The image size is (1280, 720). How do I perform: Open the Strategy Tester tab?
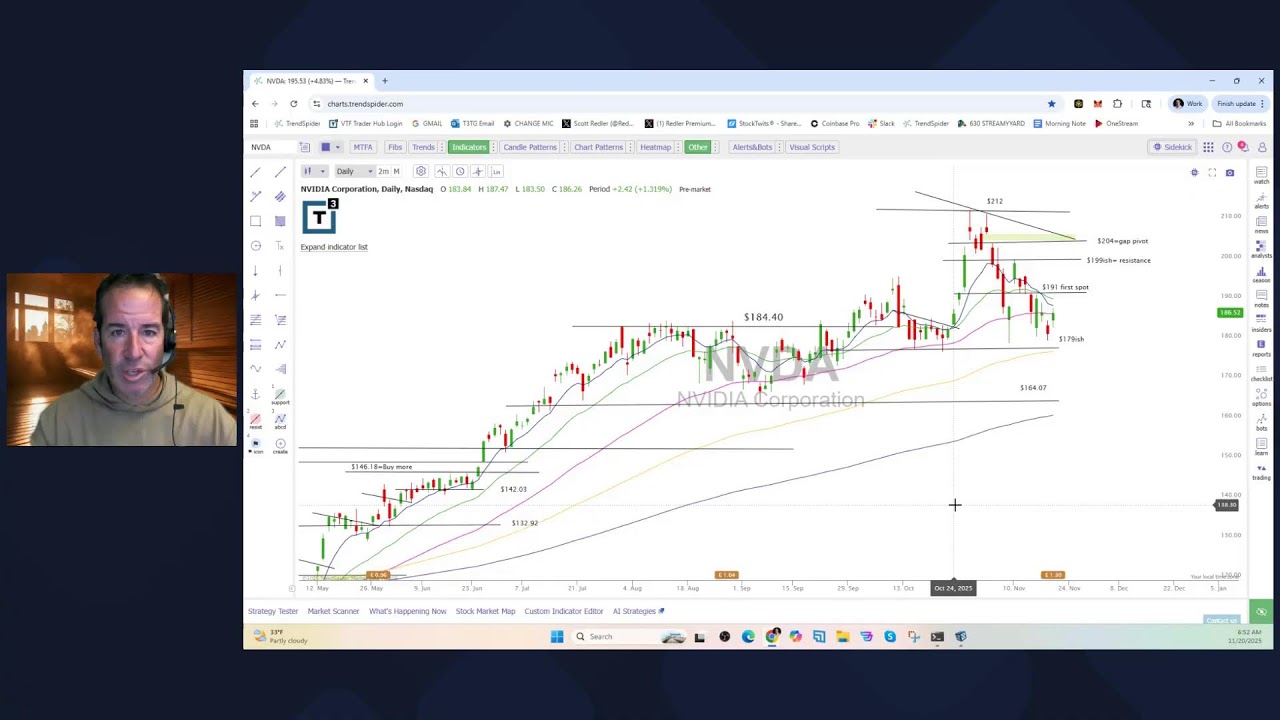click(x=273, y=611)
